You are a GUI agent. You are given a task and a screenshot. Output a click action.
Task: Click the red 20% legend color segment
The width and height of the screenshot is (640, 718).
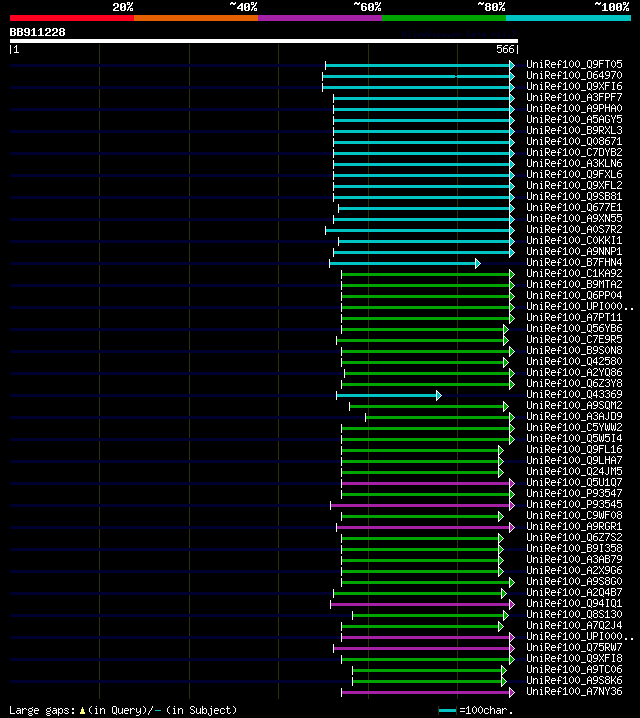[x=72, y=18]
